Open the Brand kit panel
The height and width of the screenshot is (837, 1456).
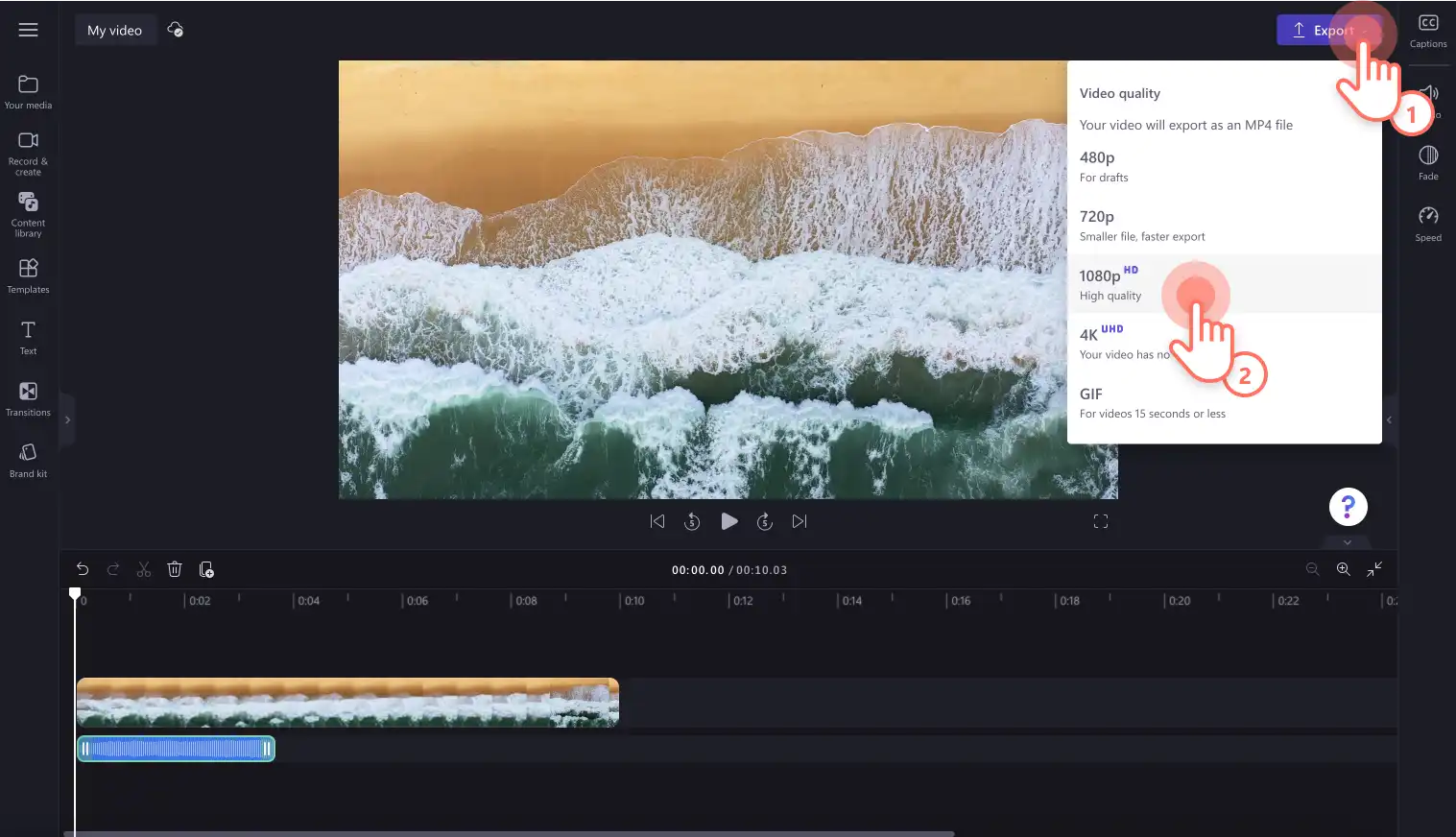point(28,460)
